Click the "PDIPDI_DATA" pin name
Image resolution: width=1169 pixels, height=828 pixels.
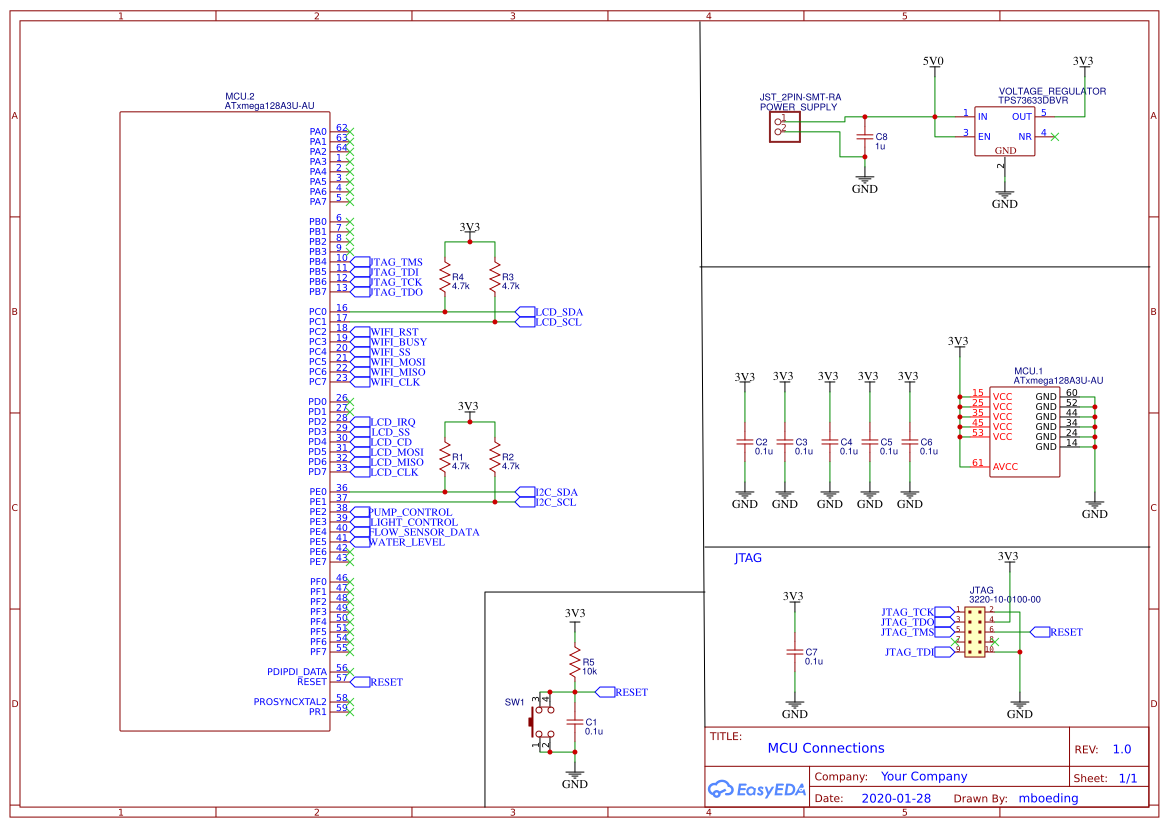(x=297, y=671)
